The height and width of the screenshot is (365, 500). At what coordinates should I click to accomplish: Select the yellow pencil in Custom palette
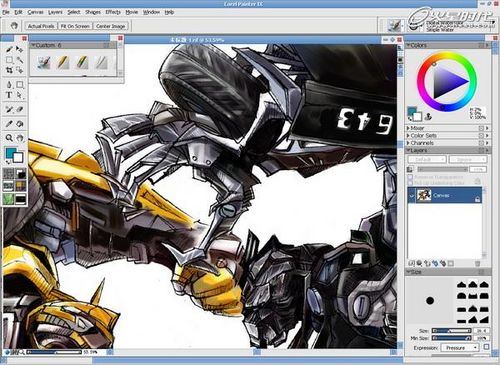pos(63,62)
